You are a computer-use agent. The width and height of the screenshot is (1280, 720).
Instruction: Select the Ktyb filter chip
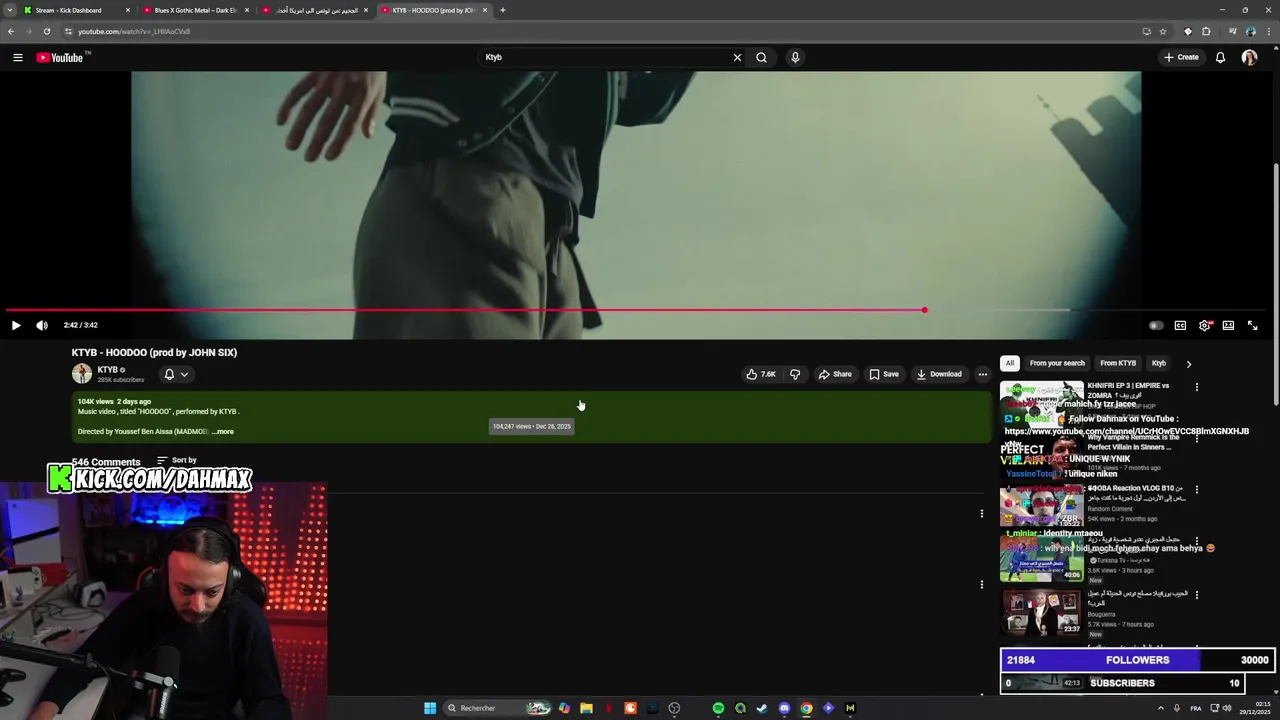(1159, 363)
